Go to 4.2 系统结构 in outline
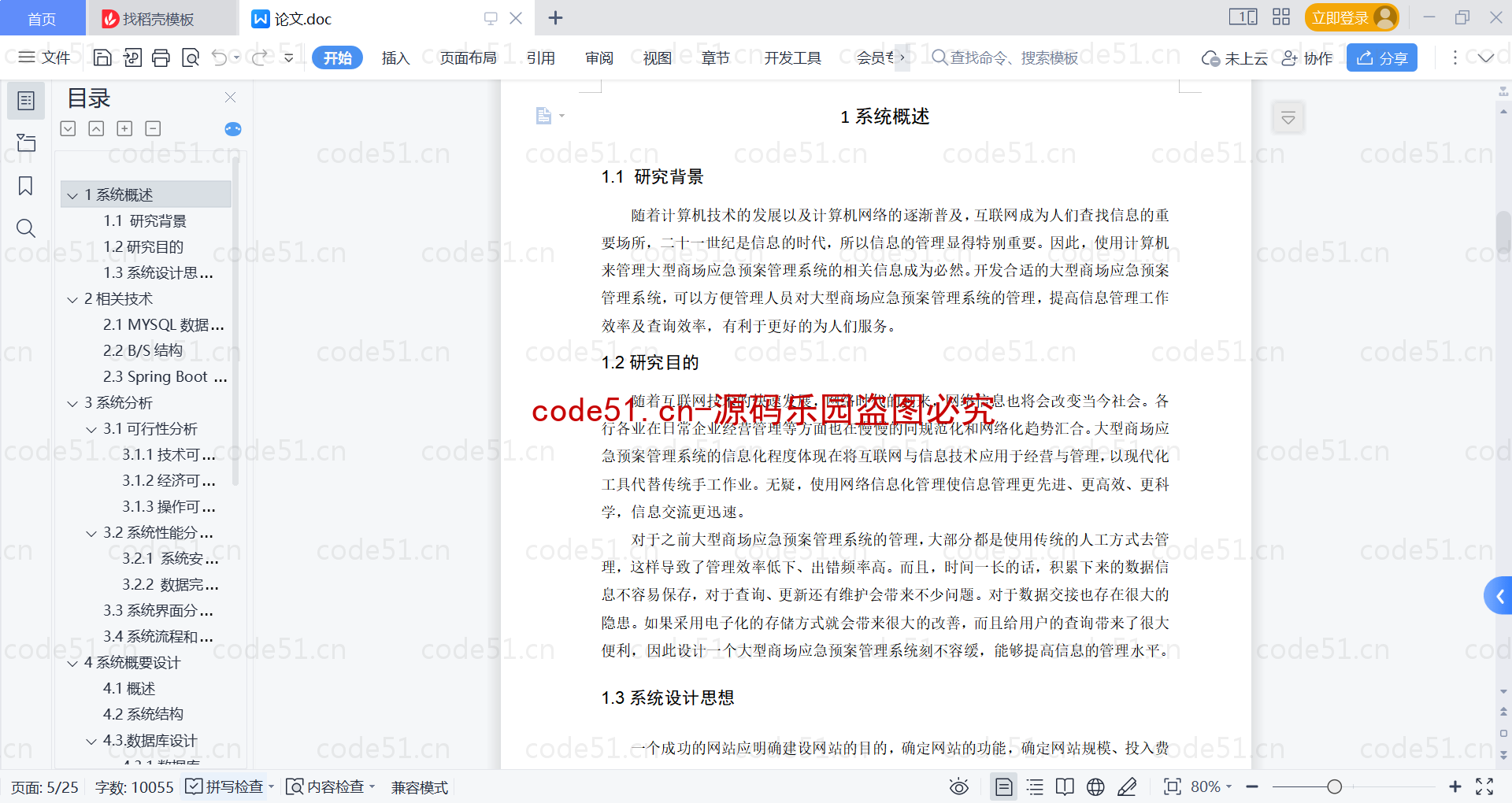 click(x=143, y=715)
